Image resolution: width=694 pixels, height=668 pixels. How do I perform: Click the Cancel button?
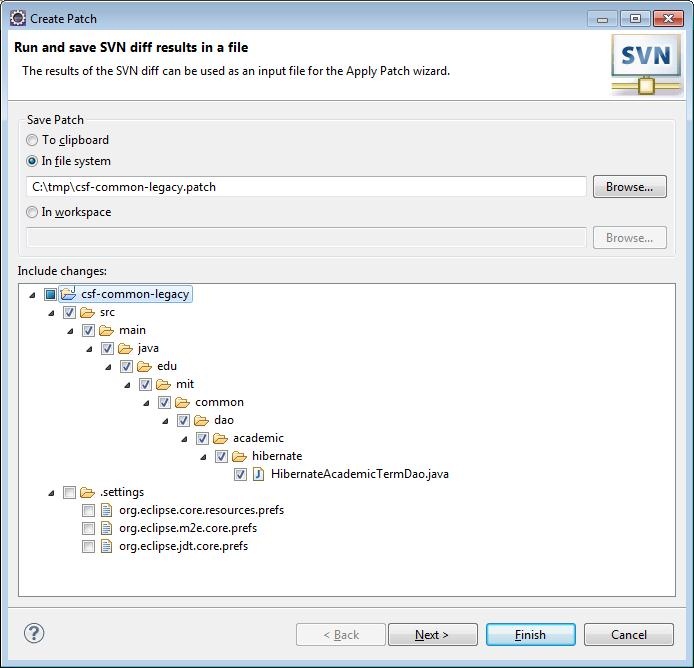click(628, 634)
